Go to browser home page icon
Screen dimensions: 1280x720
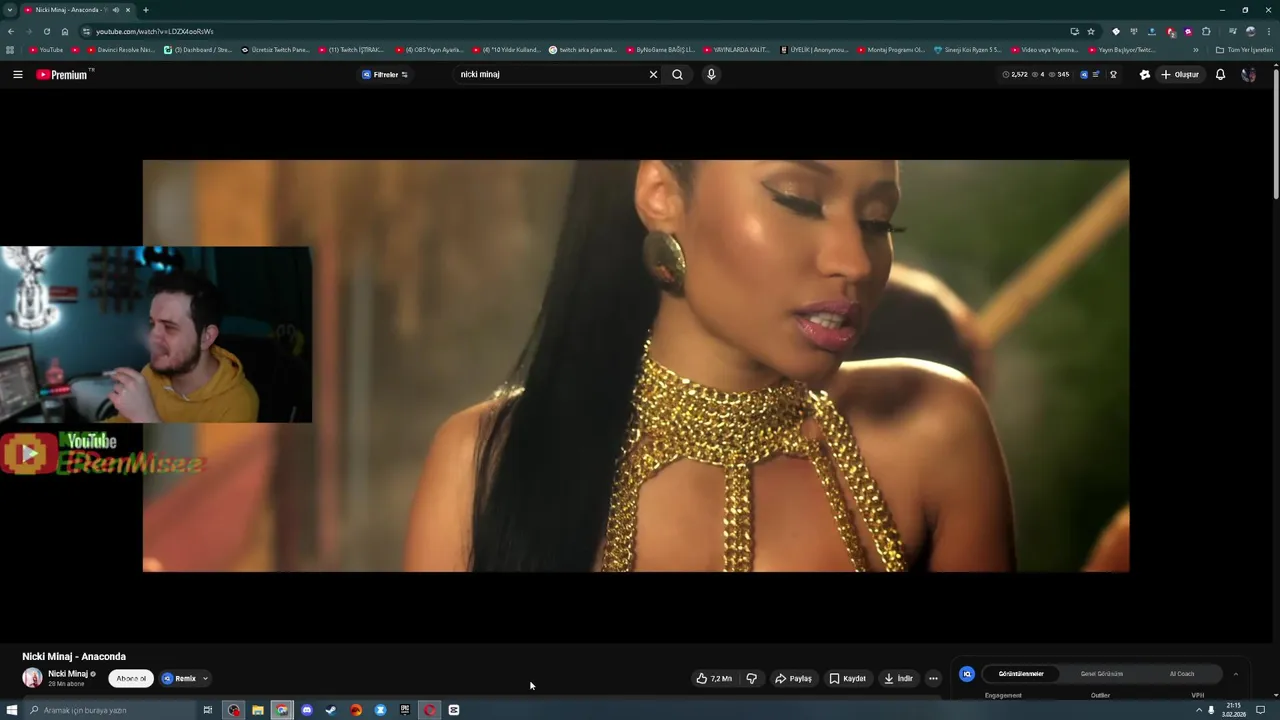click(x=65, y=31)
